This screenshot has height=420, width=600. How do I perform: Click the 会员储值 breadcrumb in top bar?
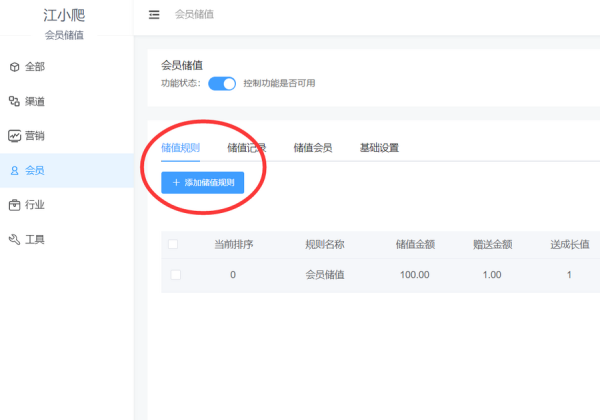click(194, 15)
